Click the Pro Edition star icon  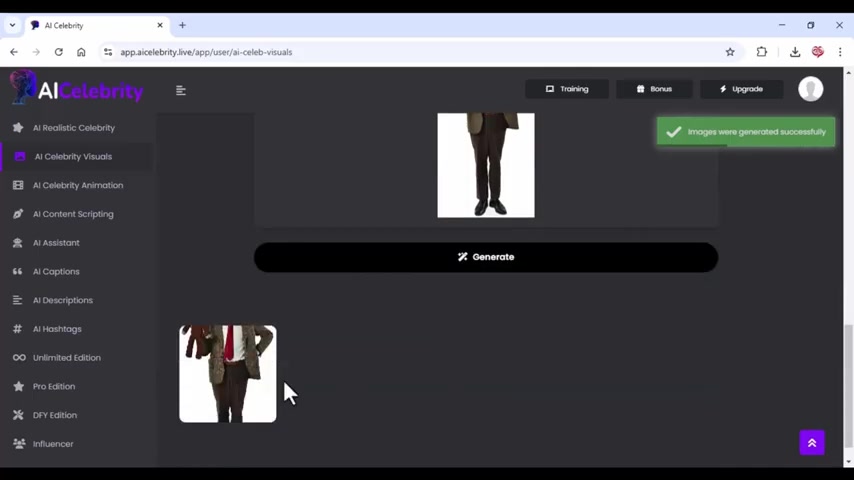point(19,386)
